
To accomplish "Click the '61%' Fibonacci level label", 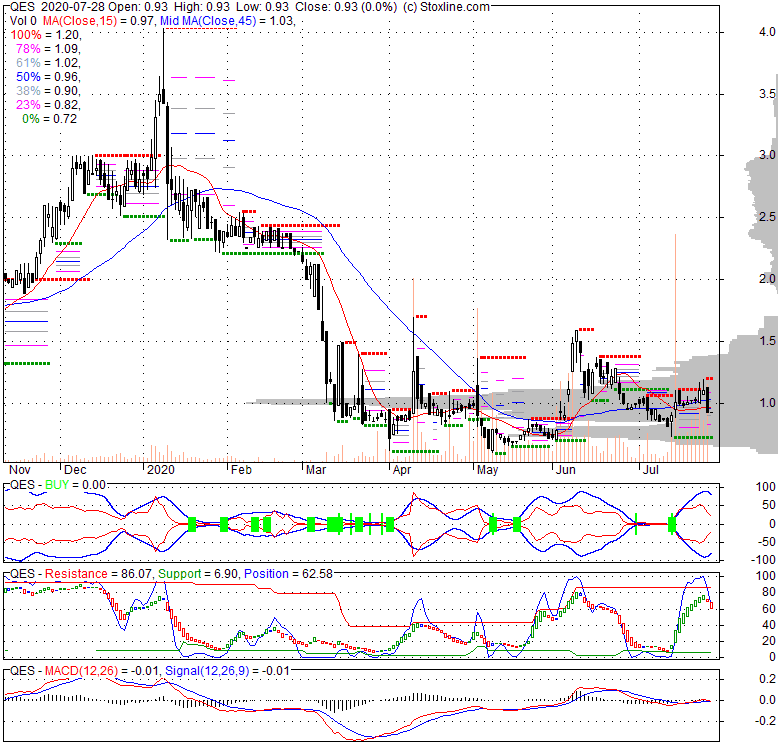I will tap(28, 63).
